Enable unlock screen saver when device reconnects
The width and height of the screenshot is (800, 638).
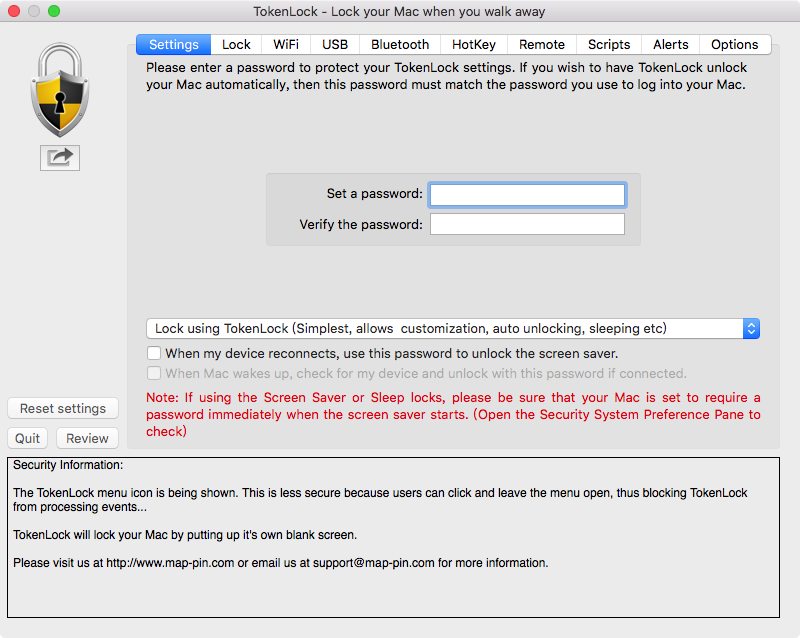click(x=154, y=353)
